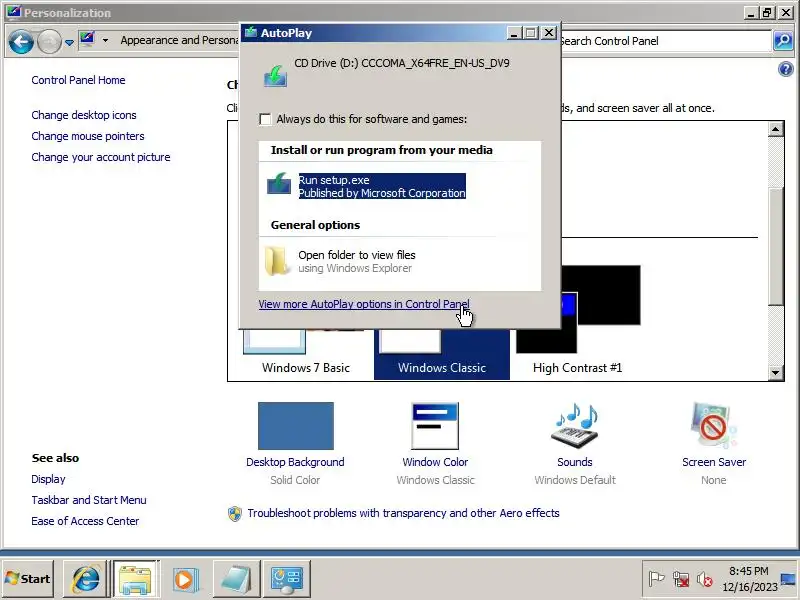Launch Internet Explorer from taskbar
The height and width of the screenshot is (600, 800).
coord(85,579)
